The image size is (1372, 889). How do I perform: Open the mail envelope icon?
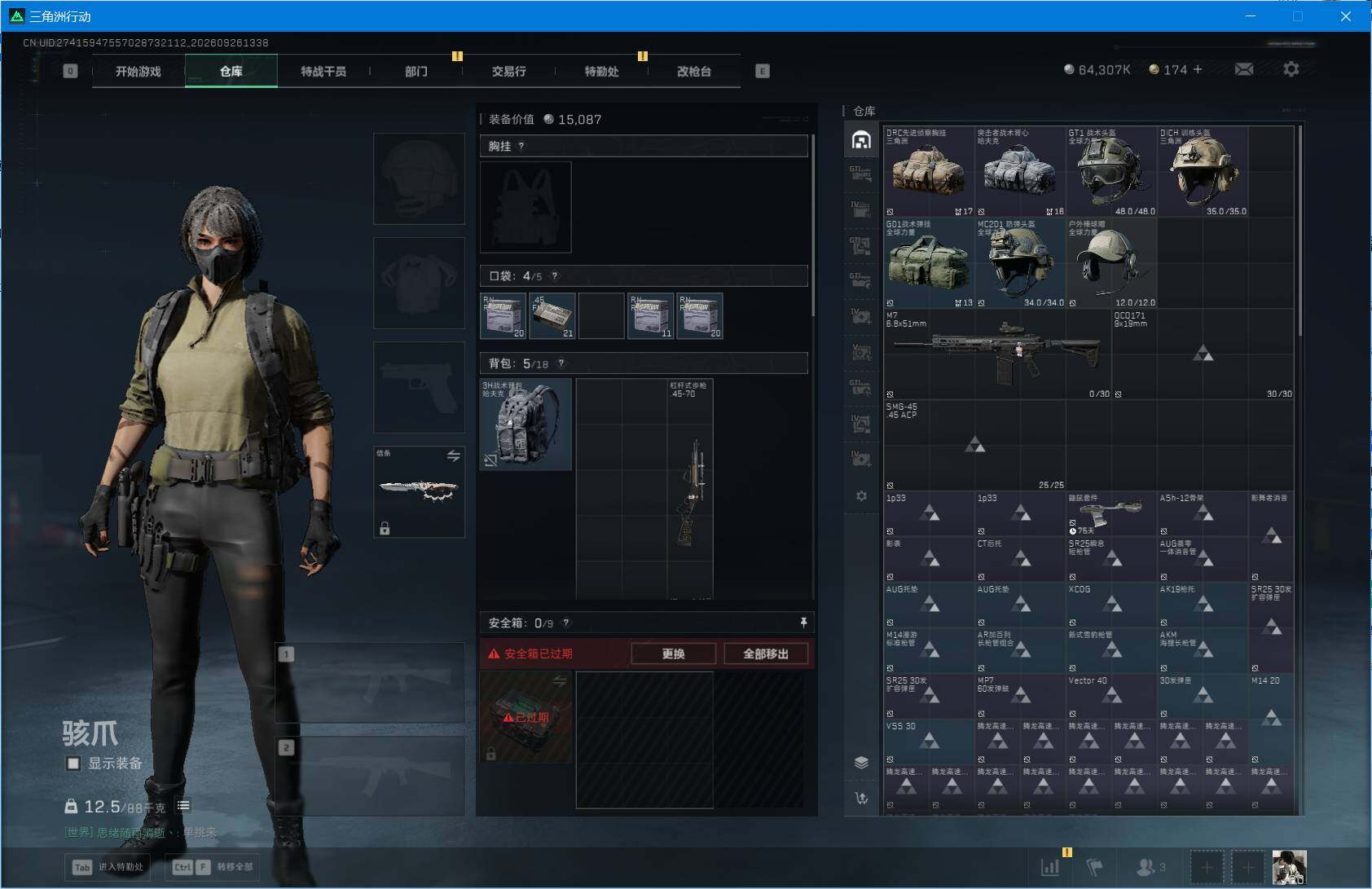tap(1244, 69)
